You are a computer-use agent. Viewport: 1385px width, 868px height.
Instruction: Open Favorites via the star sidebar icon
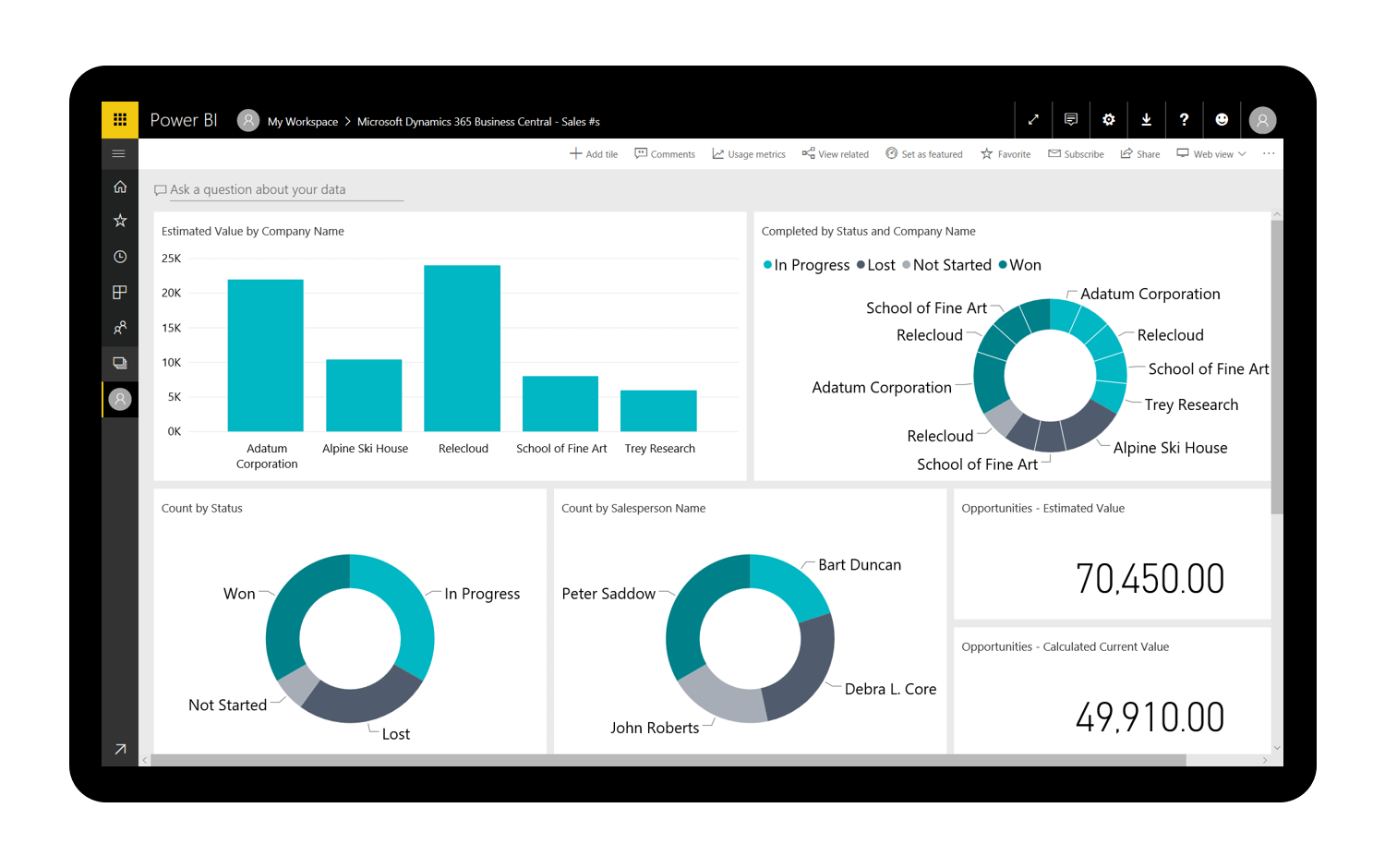pos(119,221)
